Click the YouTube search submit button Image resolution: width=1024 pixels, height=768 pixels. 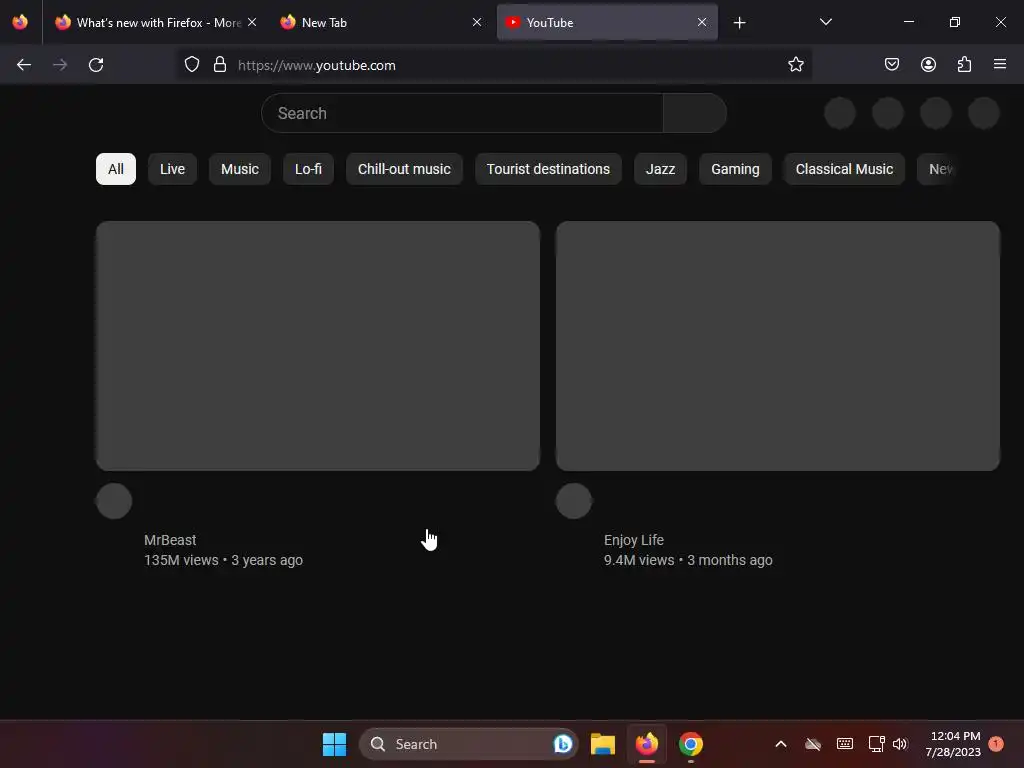tap(695, 113)
